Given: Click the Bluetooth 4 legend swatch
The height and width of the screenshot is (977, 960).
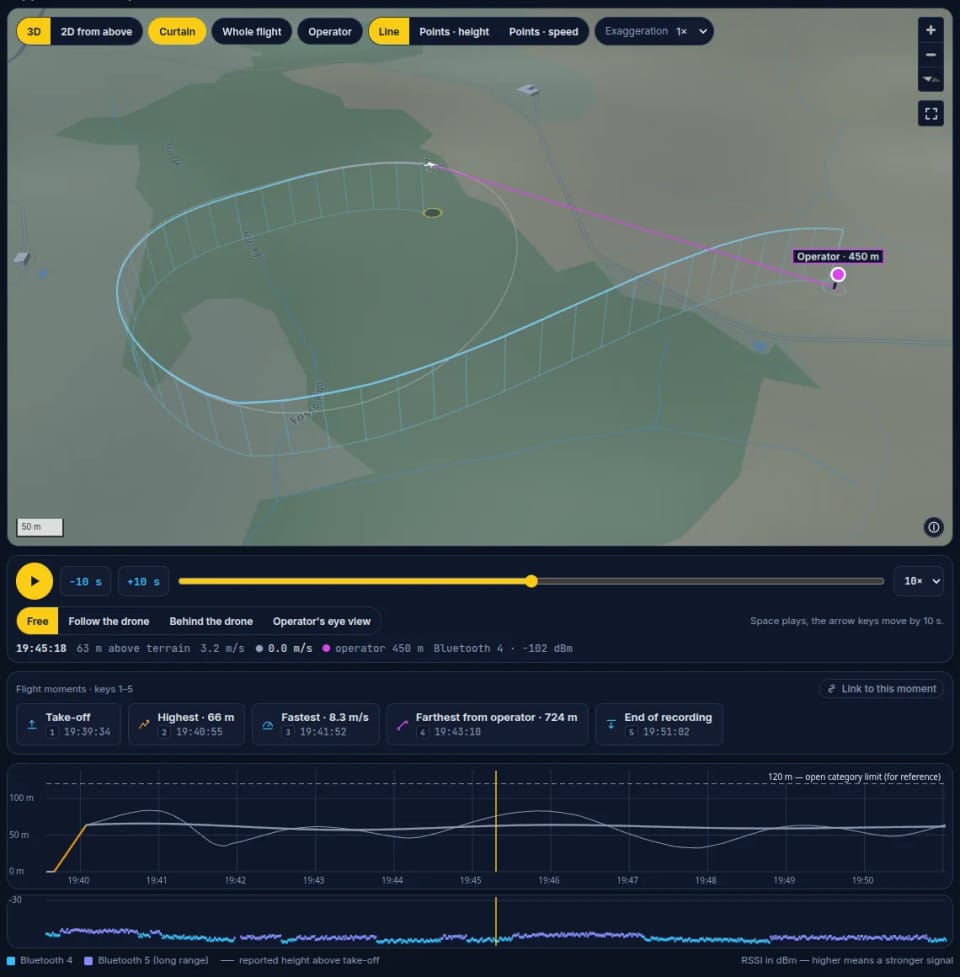Looking at the screenshot, I should point(11,960).
